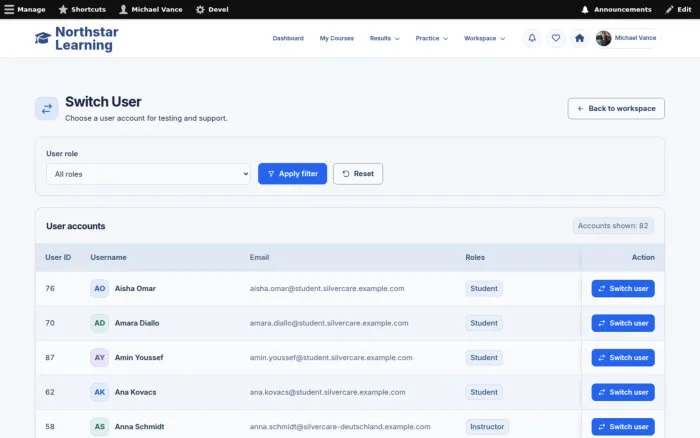Screen dimensions: 700x438
Task: Switch user to Amara Diallo
Action: 623,323
